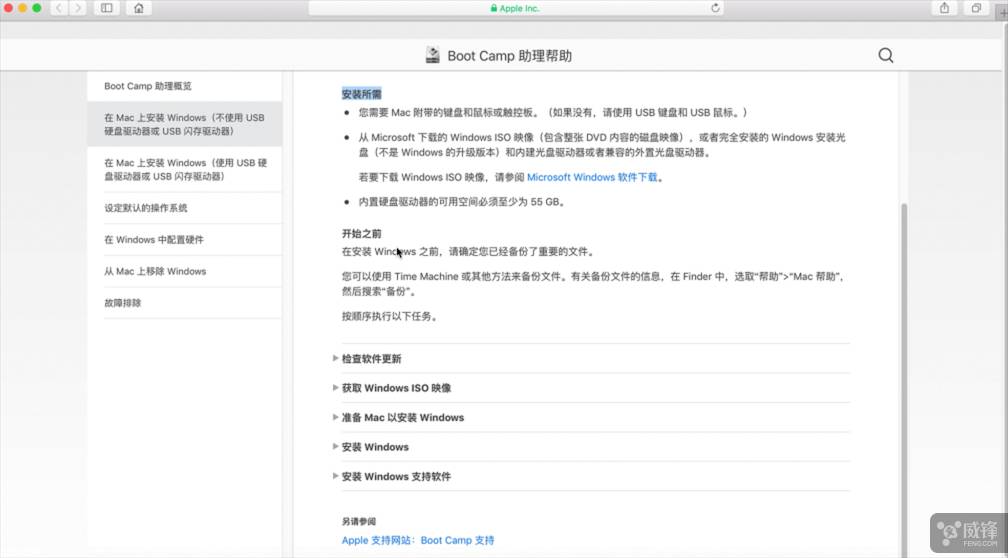Image resolution: width=1008 pixels, height=558 pixels.
Task: Select 在 Mac 上安装 Windows（不使用 USB） sidebar item
Action: coord(184,124)
